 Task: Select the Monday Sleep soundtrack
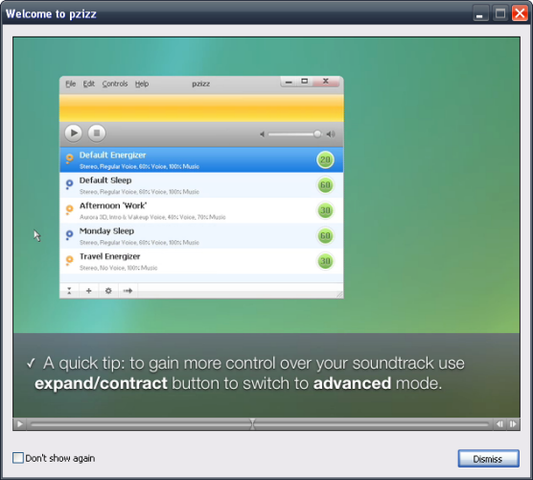pos(201,236)
